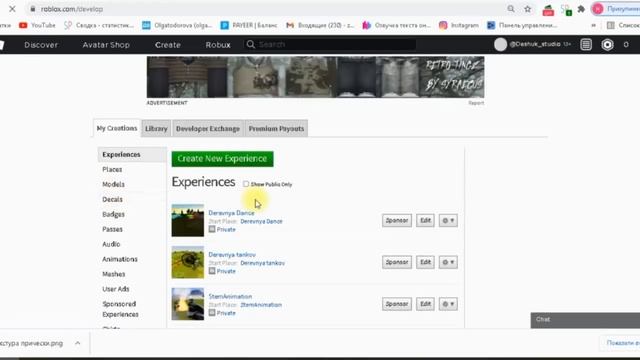Report the advertisement banner
The image size is (640, 360).
click(x=476, y=103)
